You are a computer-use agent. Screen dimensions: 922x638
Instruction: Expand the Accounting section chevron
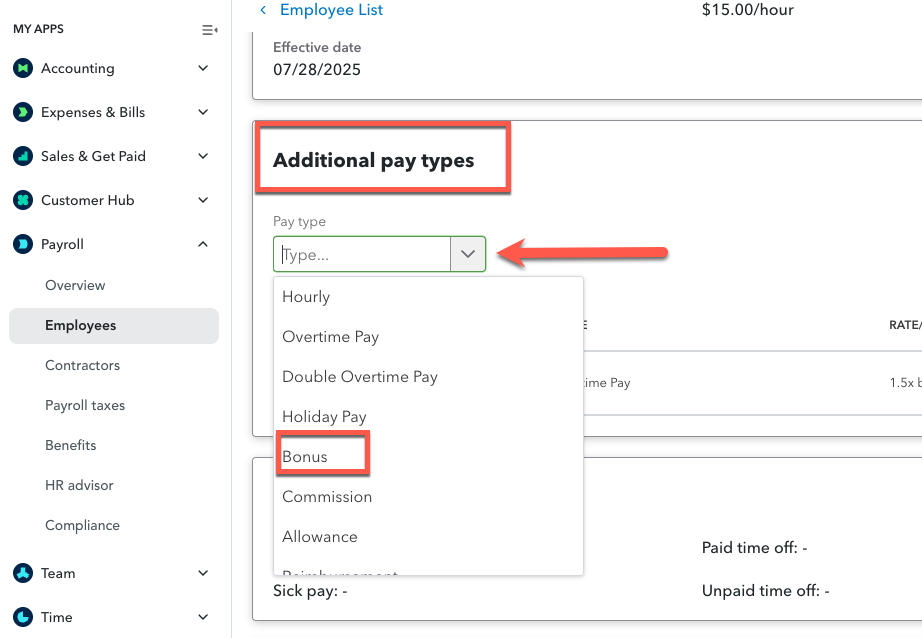(x=202, y=68)
